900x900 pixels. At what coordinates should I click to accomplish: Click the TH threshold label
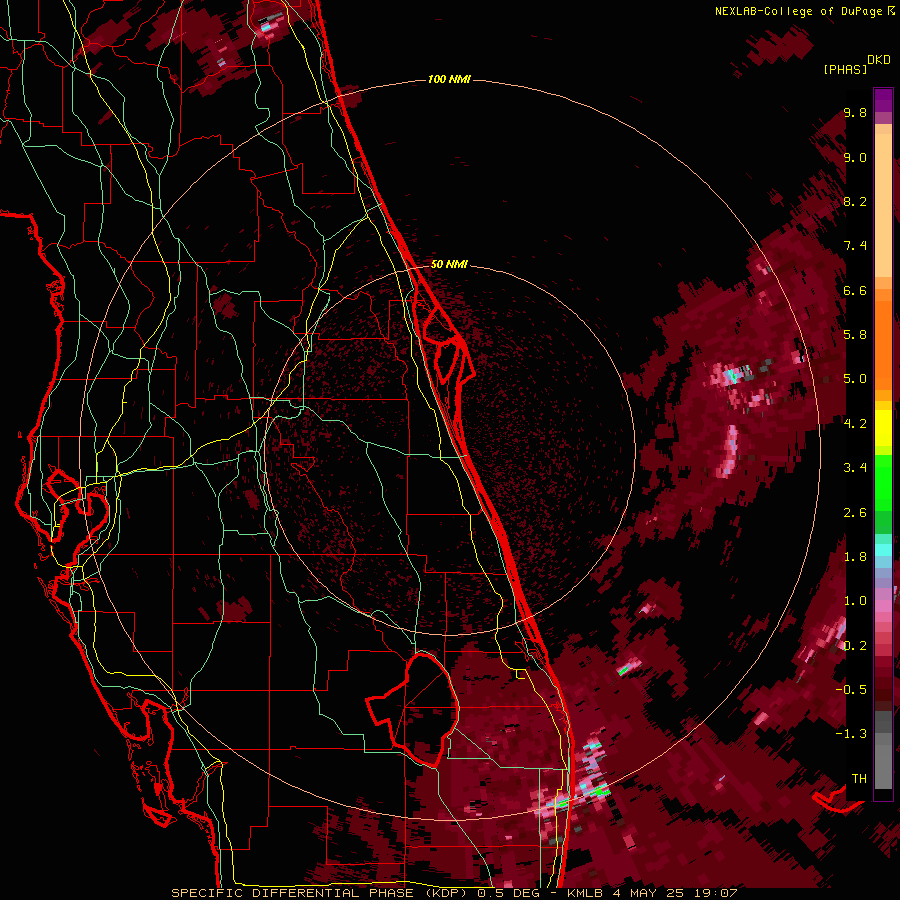pos(859,779)
